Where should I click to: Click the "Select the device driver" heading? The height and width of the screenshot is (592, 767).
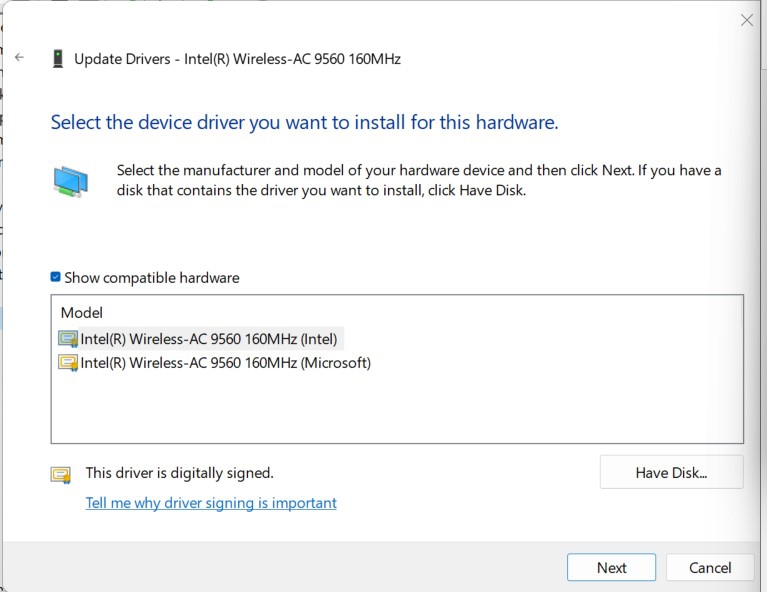click(x=304, y=123)
